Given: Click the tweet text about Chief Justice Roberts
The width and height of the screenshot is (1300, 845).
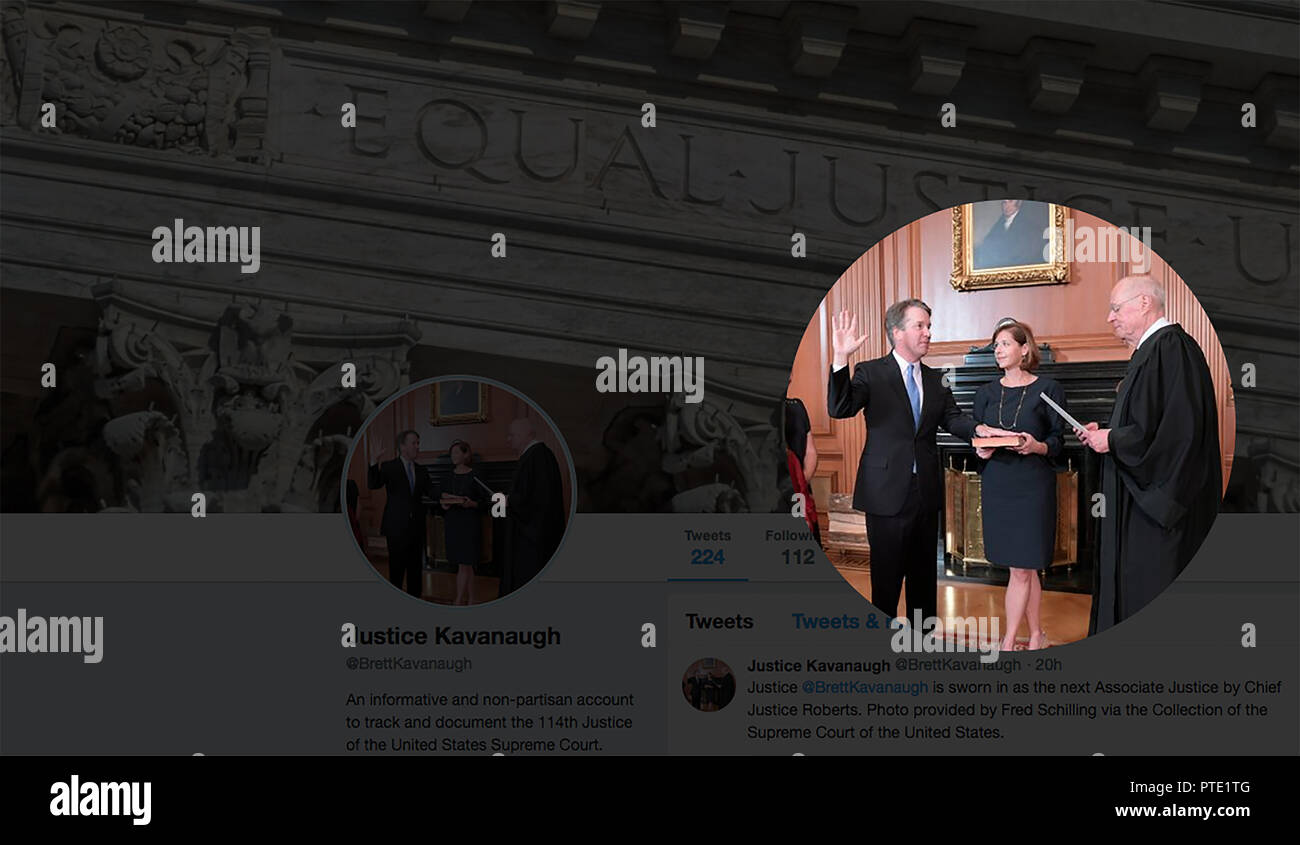Looking at the screenshot, I should coord(1014,709).
